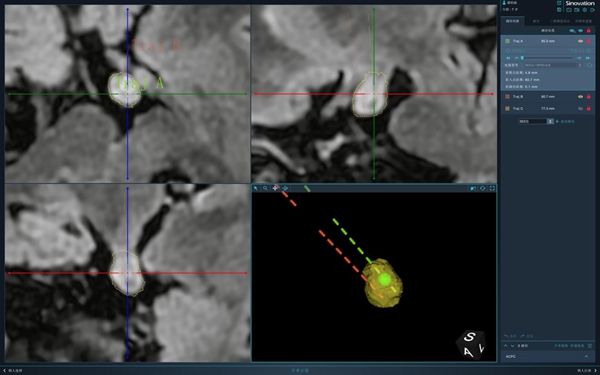Toggle visibility eye for Traj B
Image resolution: width=600 pixels, height=375 pixels.
tap(580, 97)
